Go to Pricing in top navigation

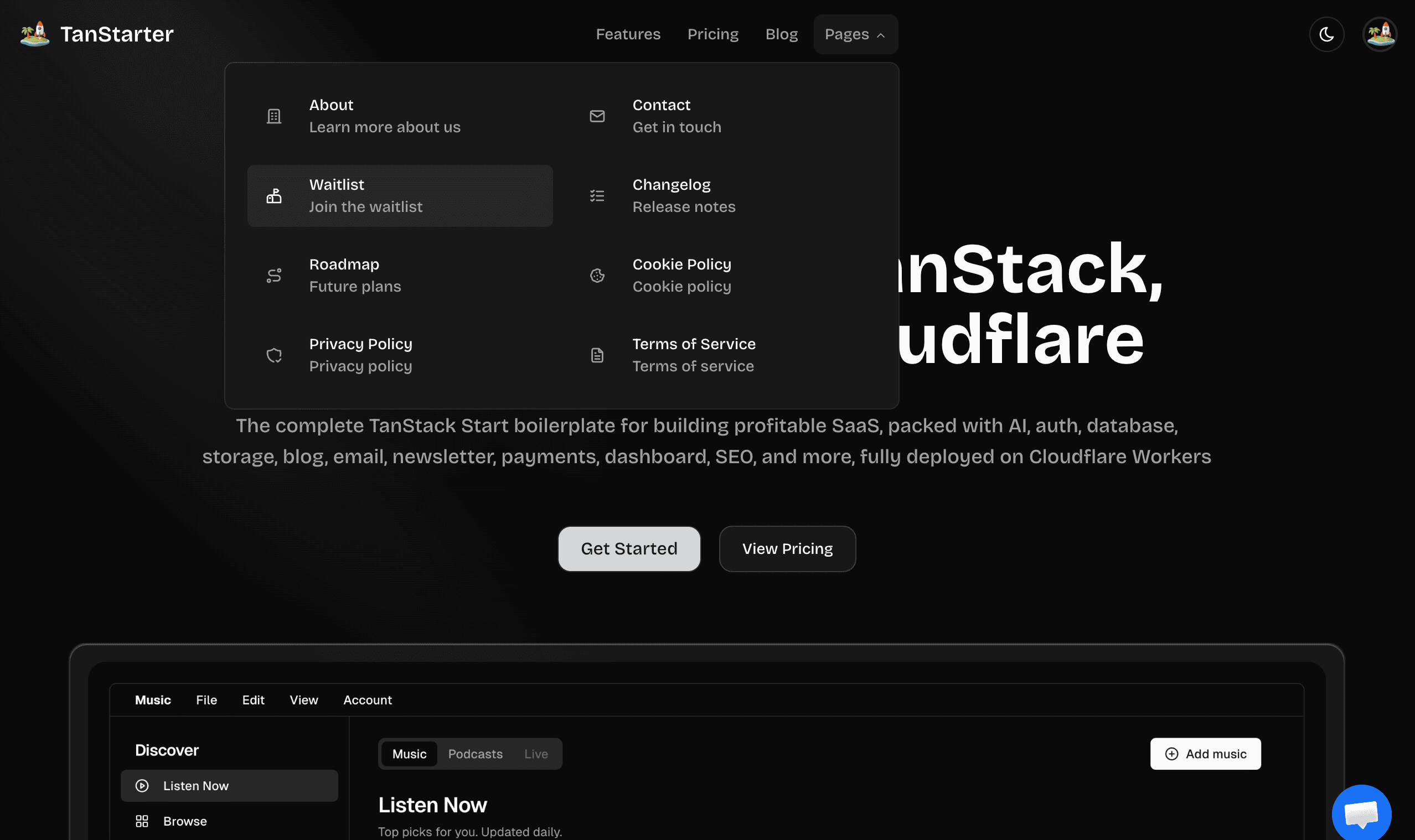click(713, 34)
